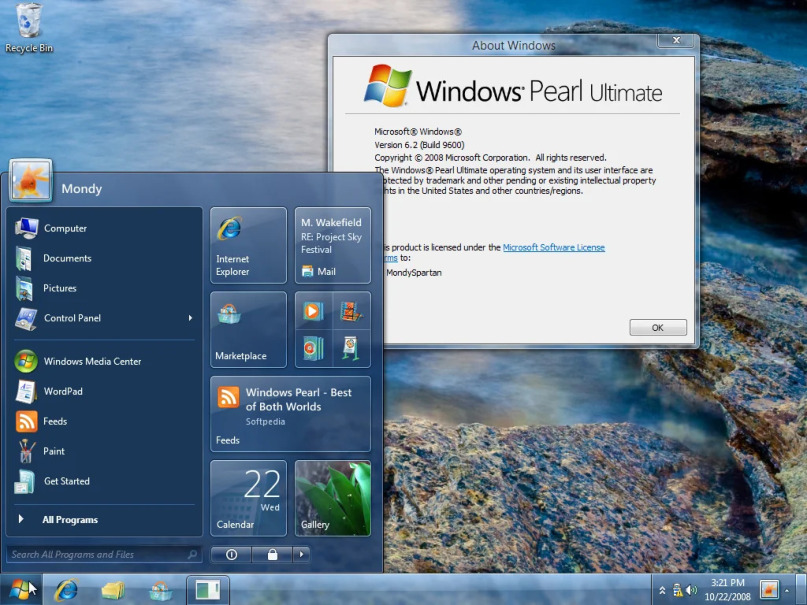This screenshot has width=807, height=605.
Task: Launch Paint from the Start menu
Action: [x=106, y=451]
